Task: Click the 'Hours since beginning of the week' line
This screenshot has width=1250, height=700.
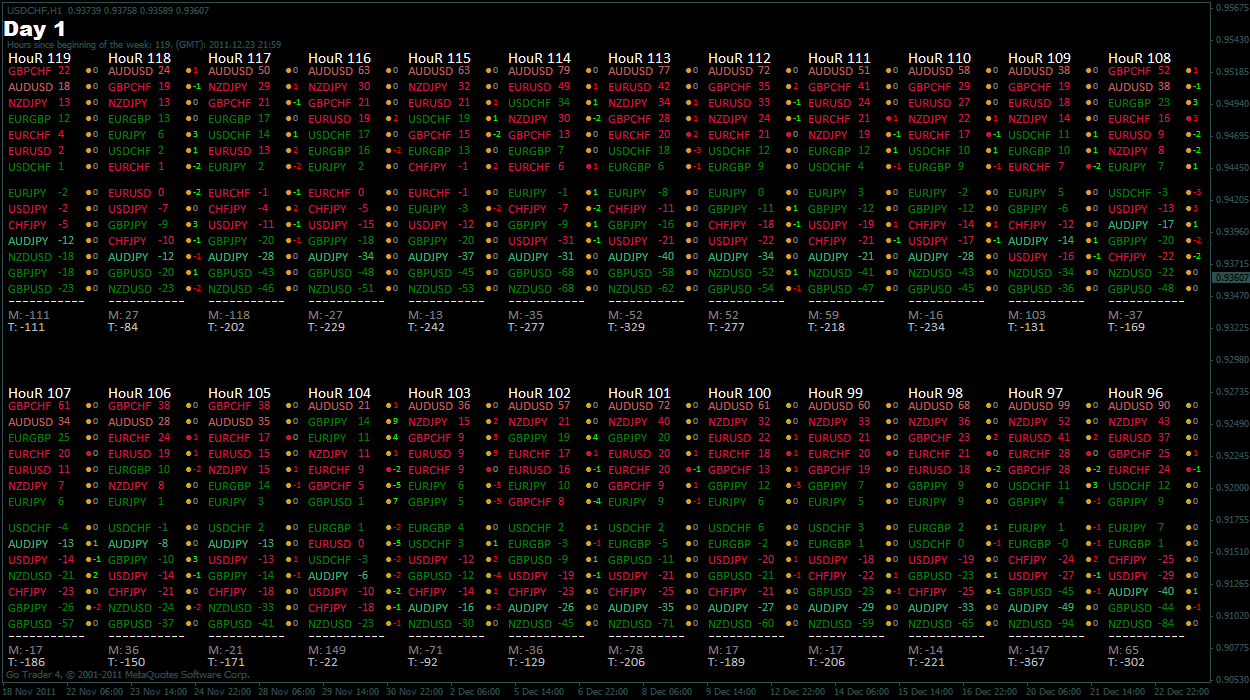Action: click(x=143, y=45)
